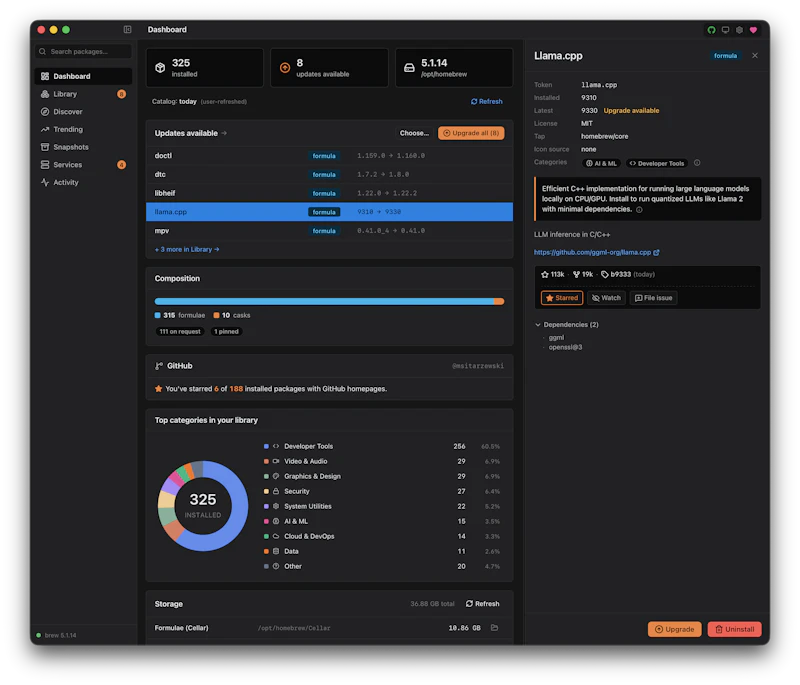Click the b9333 release tag icon
This screenshot has height=685, width=800.
605,274
